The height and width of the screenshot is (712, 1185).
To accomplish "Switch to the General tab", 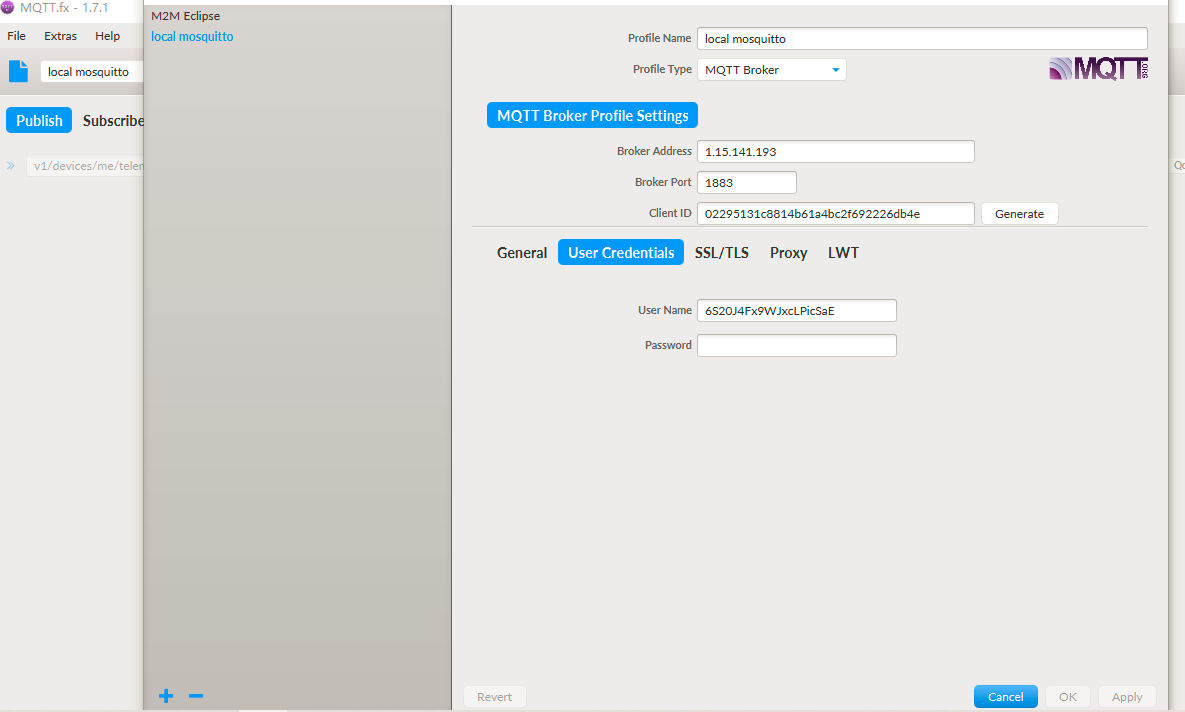I will (521, 252).
